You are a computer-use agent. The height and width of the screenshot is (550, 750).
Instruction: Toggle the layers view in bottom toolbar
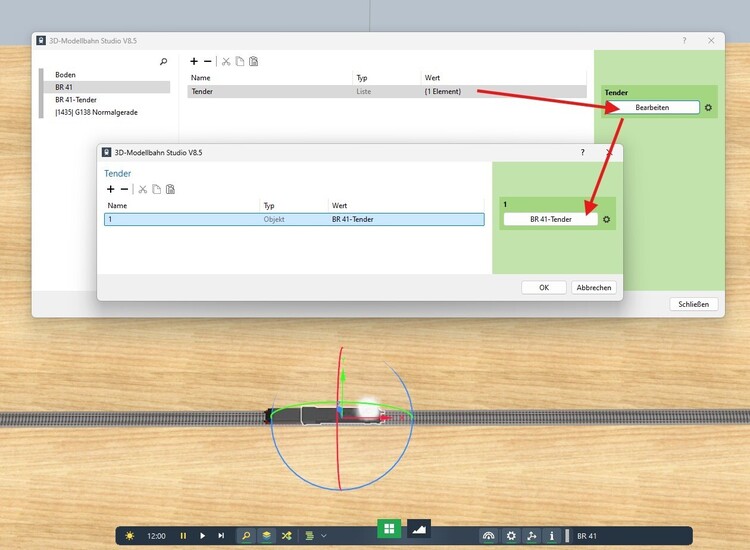tap(266, 536)
